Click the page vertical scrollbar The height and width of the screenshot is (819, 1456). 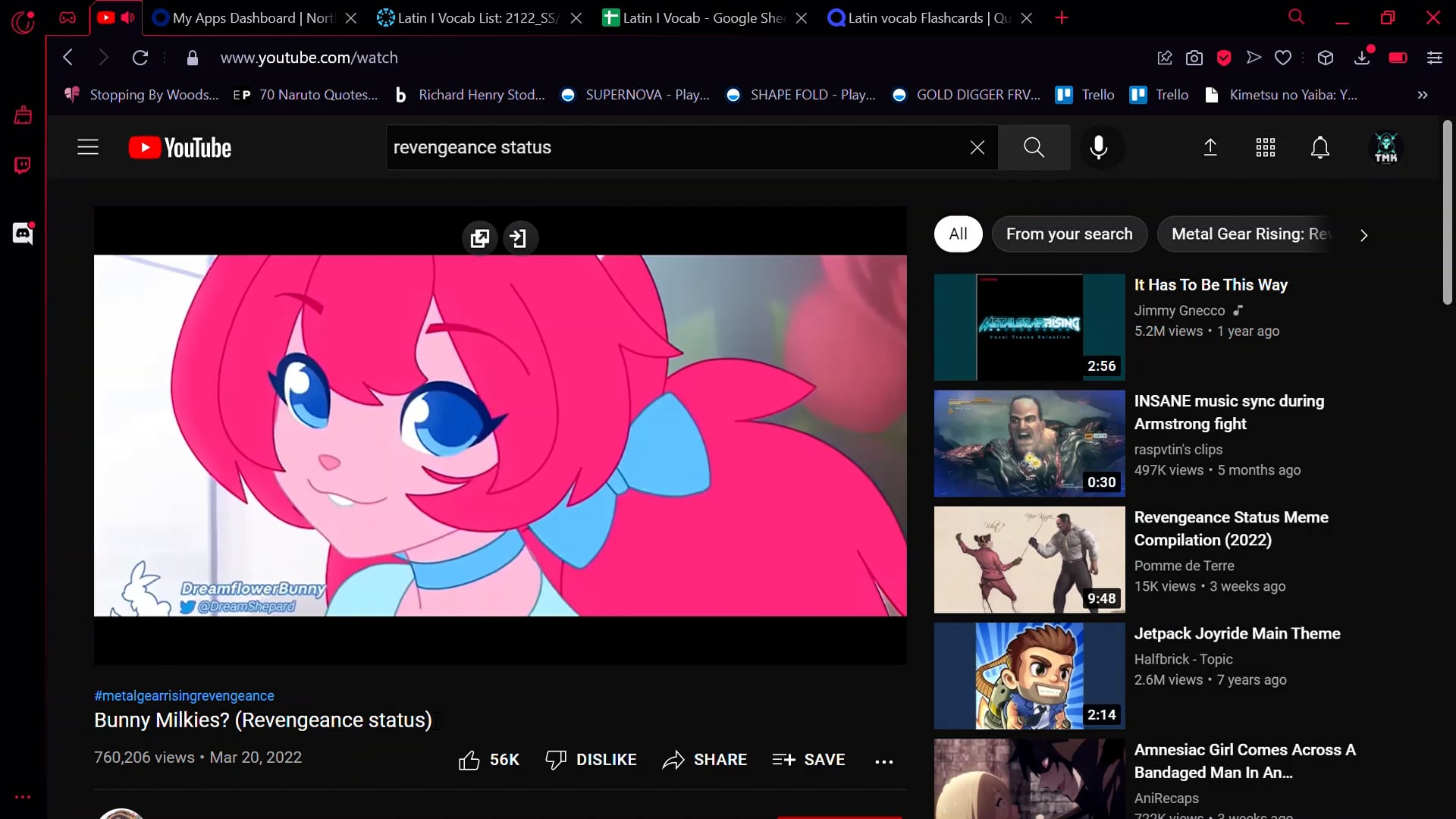(1448, 212)
